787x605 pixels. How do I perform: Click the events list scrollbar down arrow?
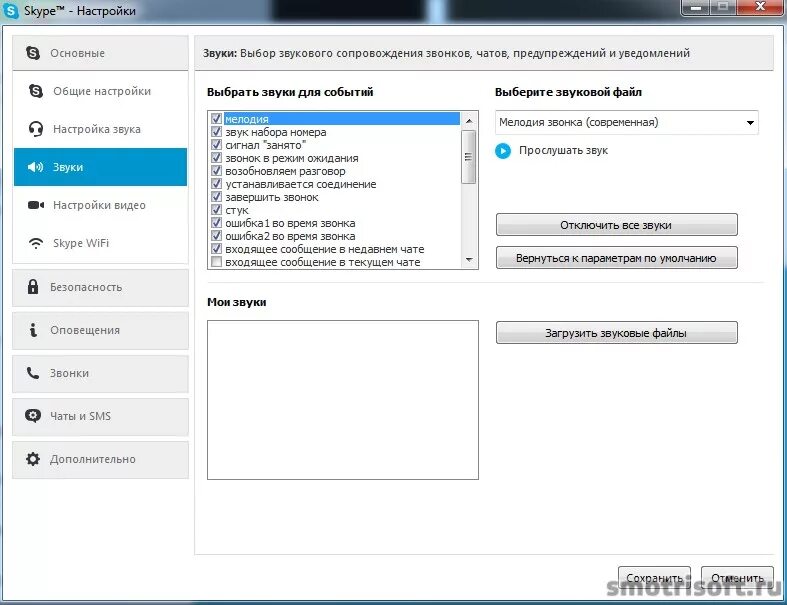[469, 260]
